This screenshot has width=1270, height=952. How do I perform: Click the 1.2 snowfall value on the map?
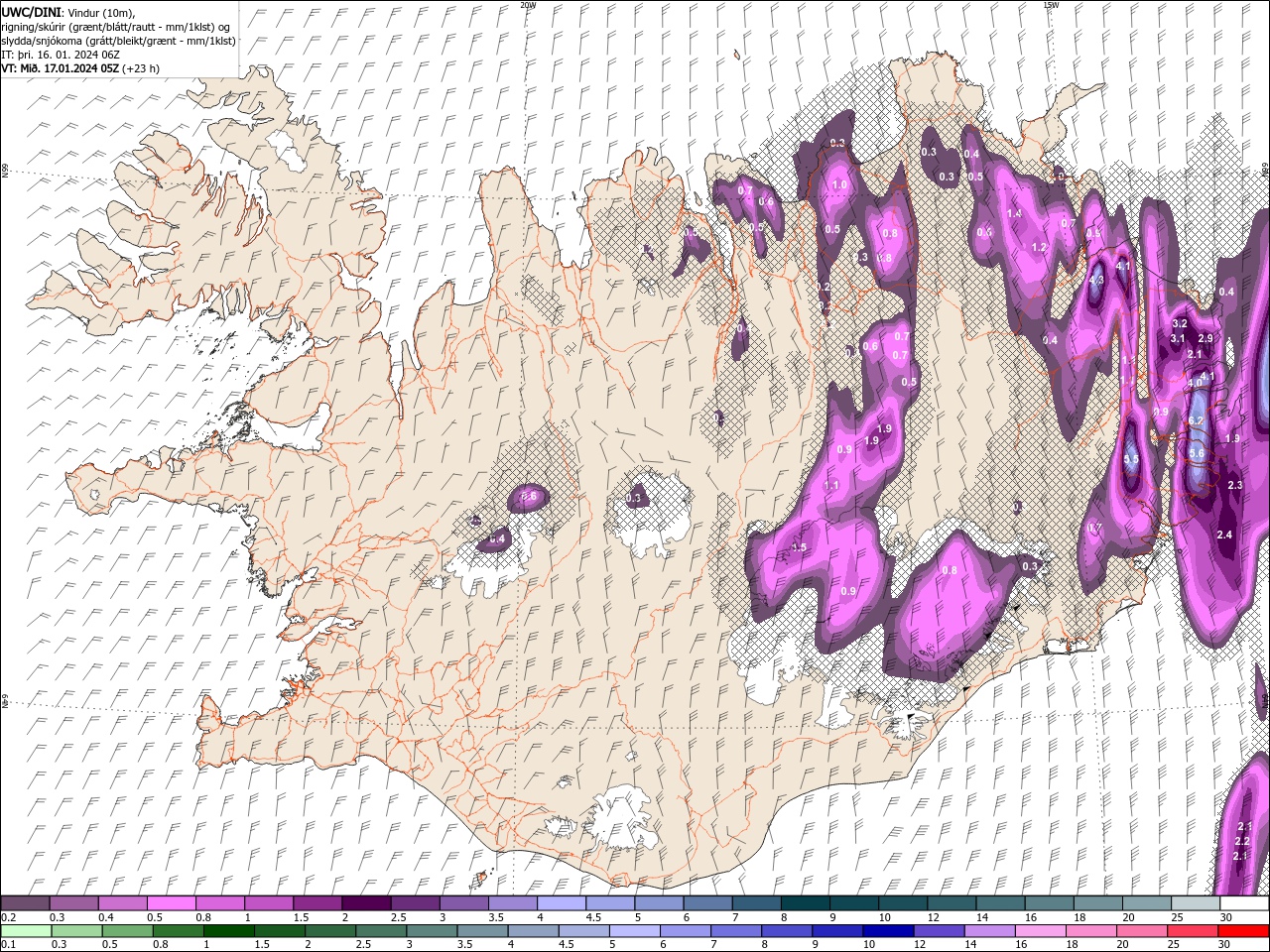point(1040,247)
